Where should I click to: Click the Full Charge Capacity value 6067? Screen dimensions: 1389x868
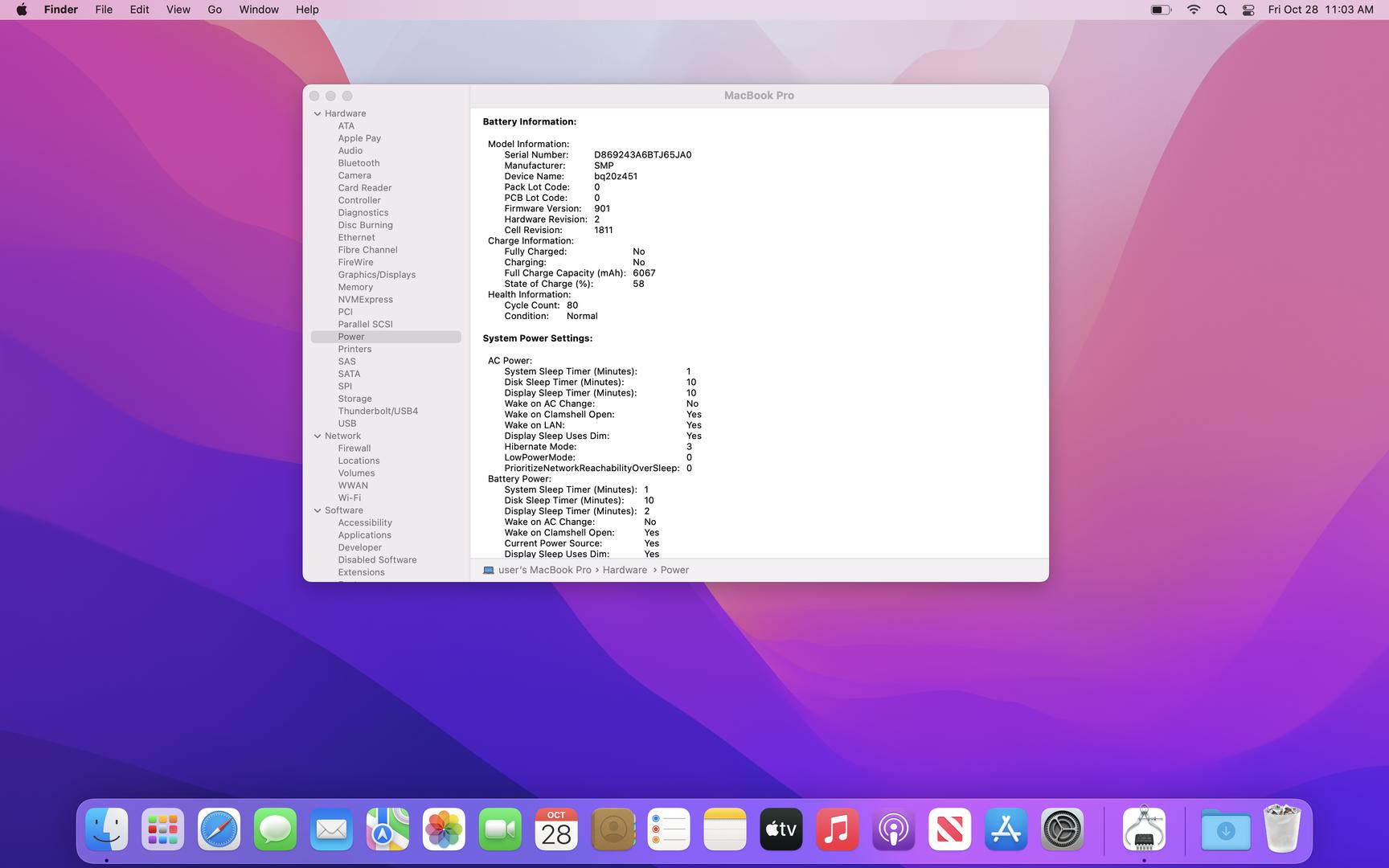tap(644, 273)
